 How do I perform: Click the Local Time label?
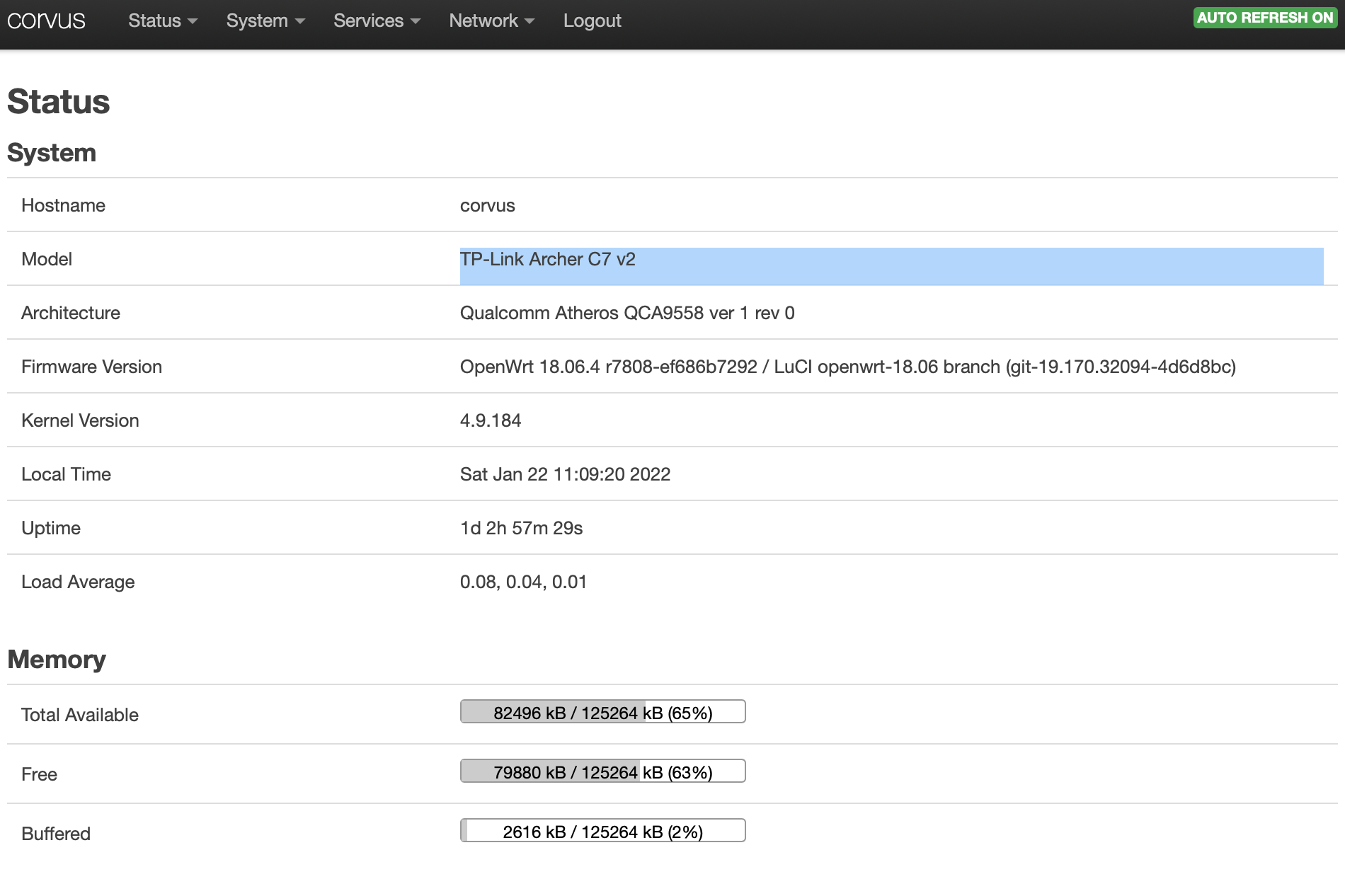[x=66, y=474]
